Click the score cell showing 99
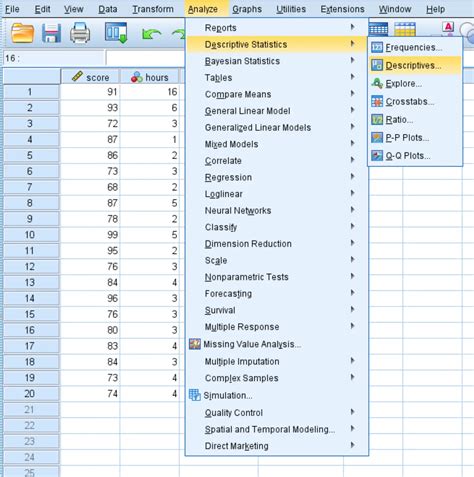474x477 pixels. click(90, 235)
